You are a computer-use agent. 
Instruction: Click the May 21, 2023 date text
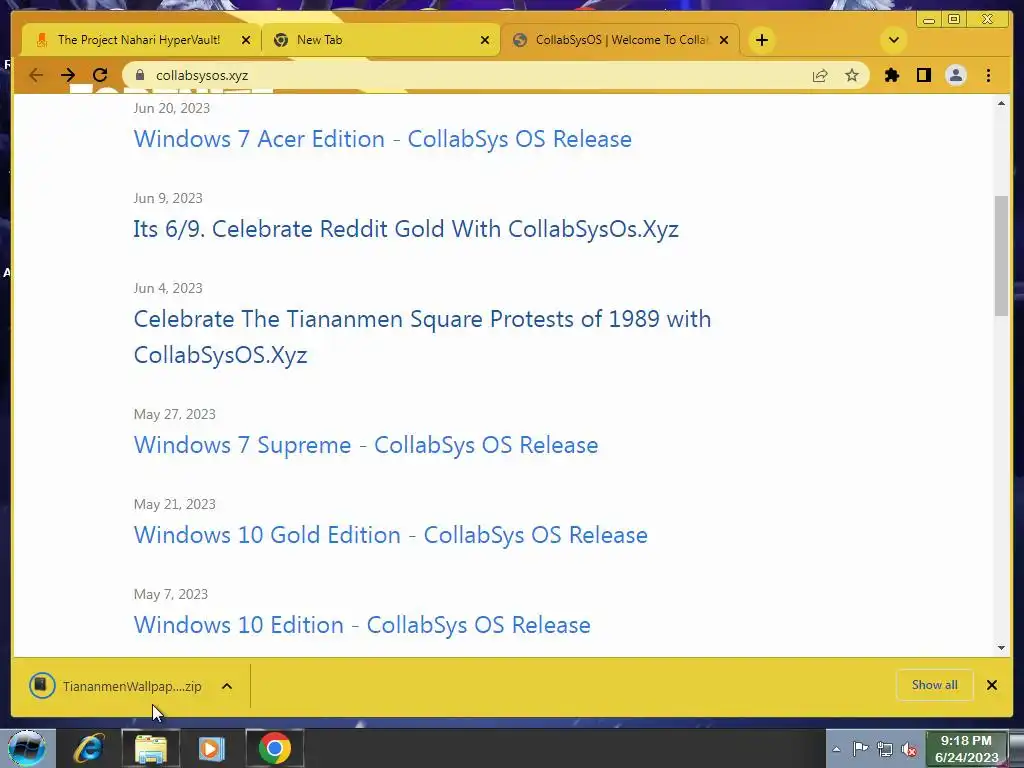click(x=174, y=504)
